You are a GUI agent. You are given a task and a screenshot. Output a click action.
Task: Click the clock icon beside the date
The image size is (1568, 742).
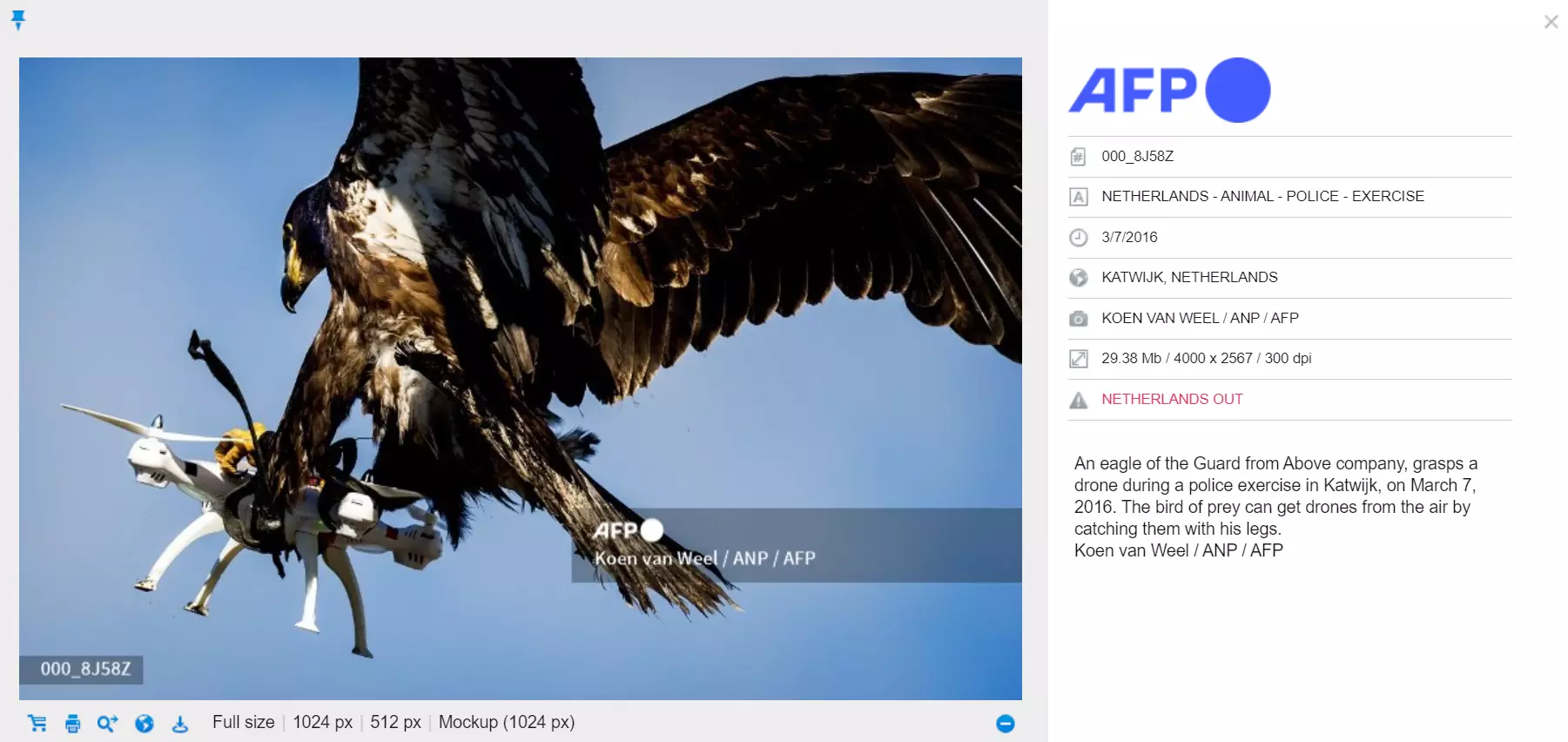pos(1078,237)
